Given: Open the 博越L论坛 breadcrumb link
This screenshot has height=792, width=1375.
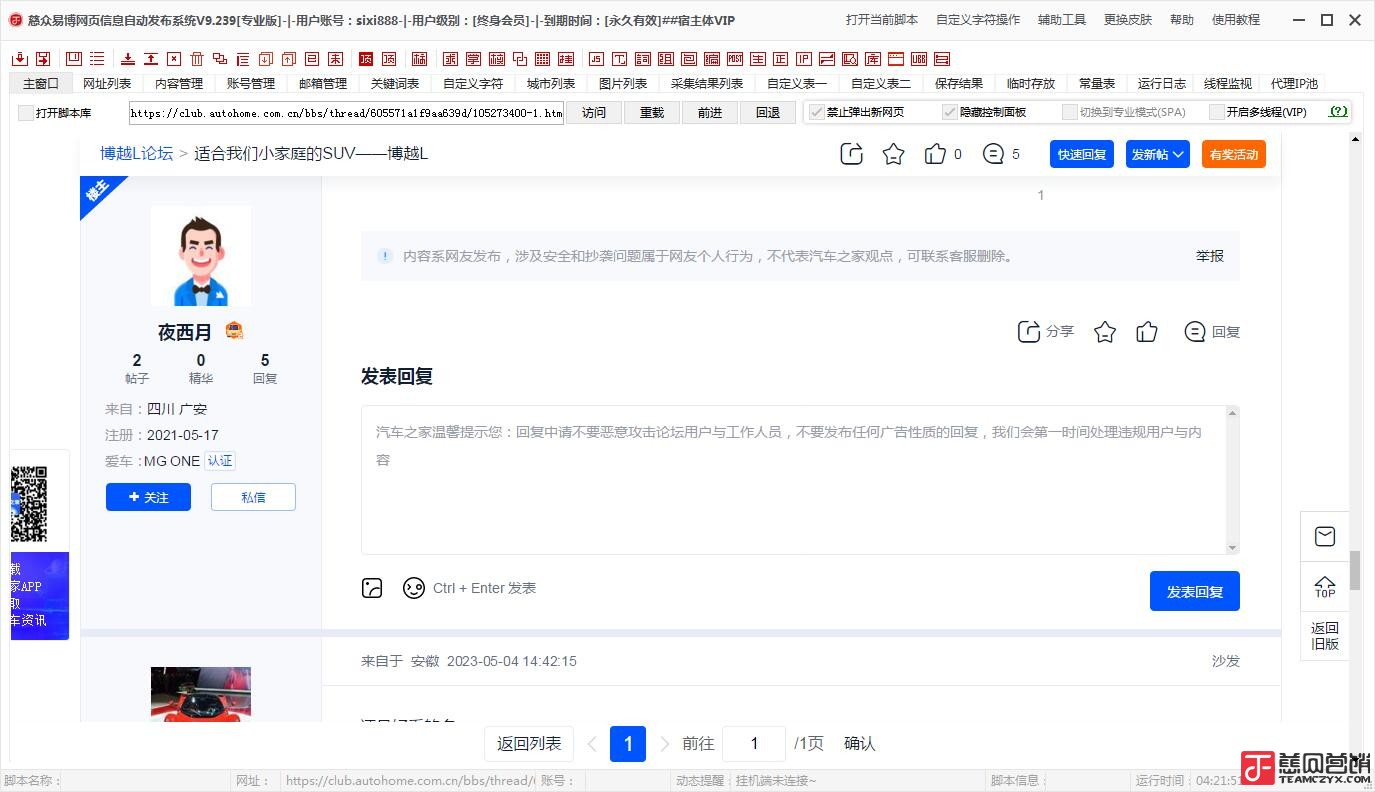Looking at the screenshot, I should [x=136, y=154].
